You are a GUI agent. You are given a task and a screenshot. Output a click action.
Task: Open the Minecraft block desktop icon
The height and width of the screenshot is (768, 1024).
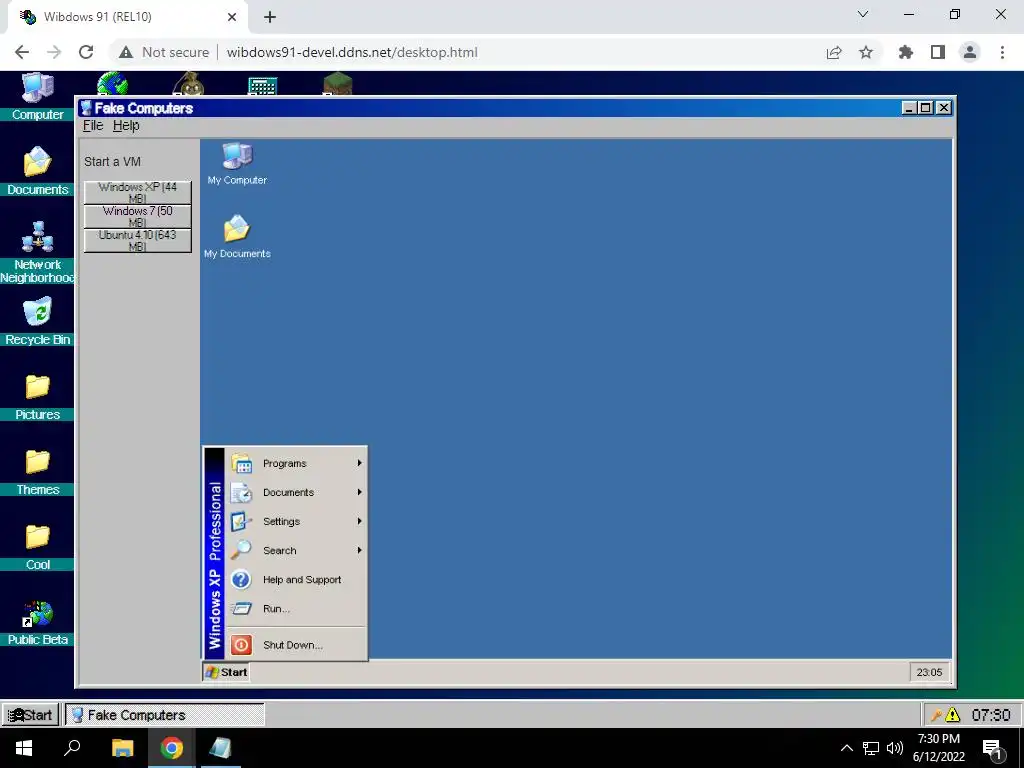click(338, 84)
